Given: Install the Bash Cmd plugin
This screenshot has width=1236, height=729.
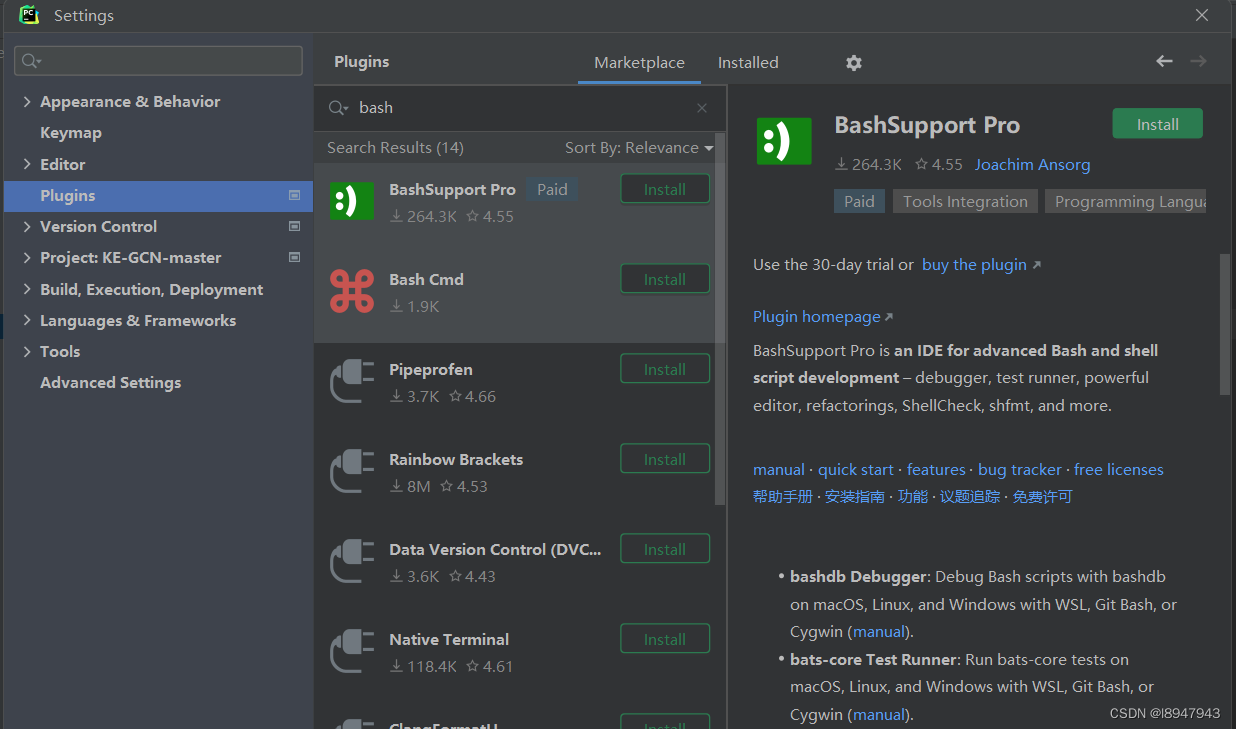Looking at the screenshot, I should coord(665,279).
